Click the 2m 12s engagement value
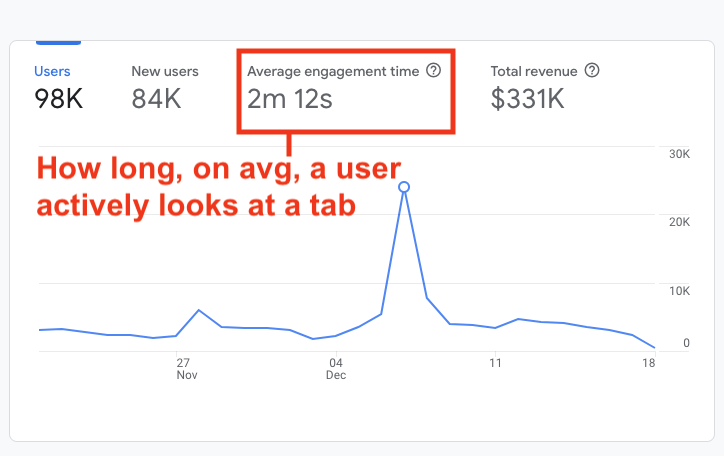 tap(290, 98)
